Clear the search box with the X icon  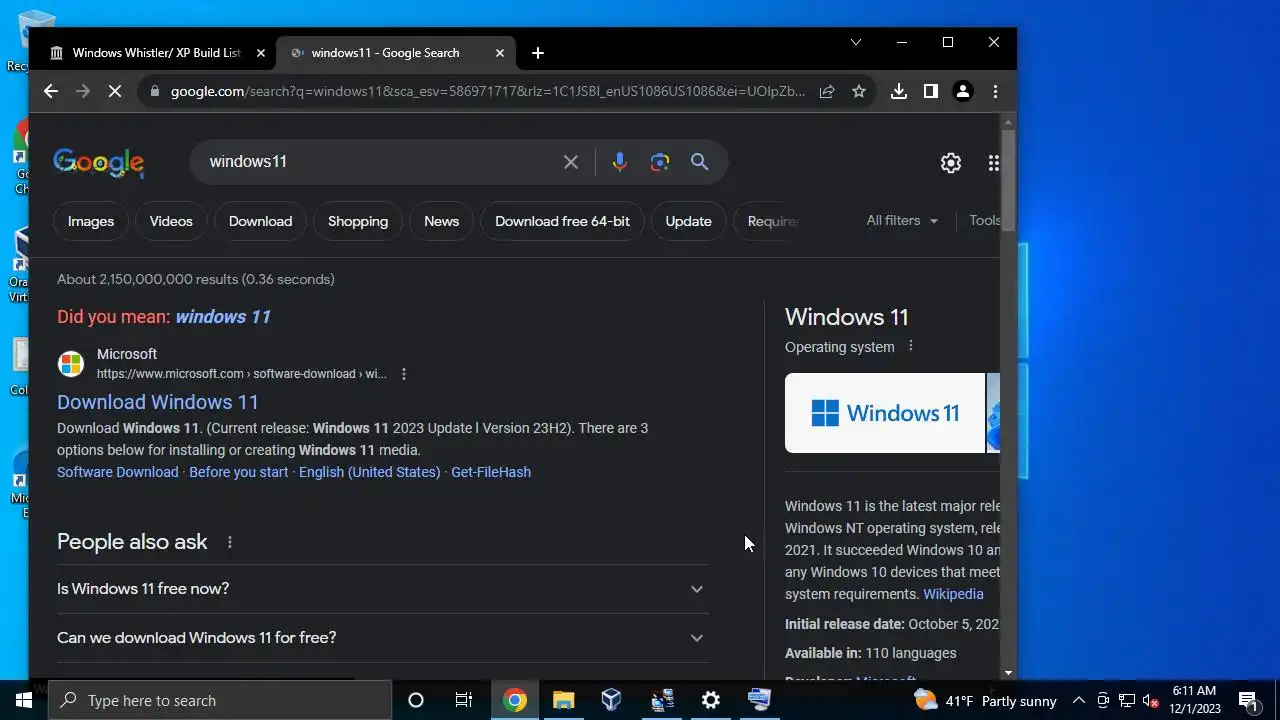tap(571, 162)
